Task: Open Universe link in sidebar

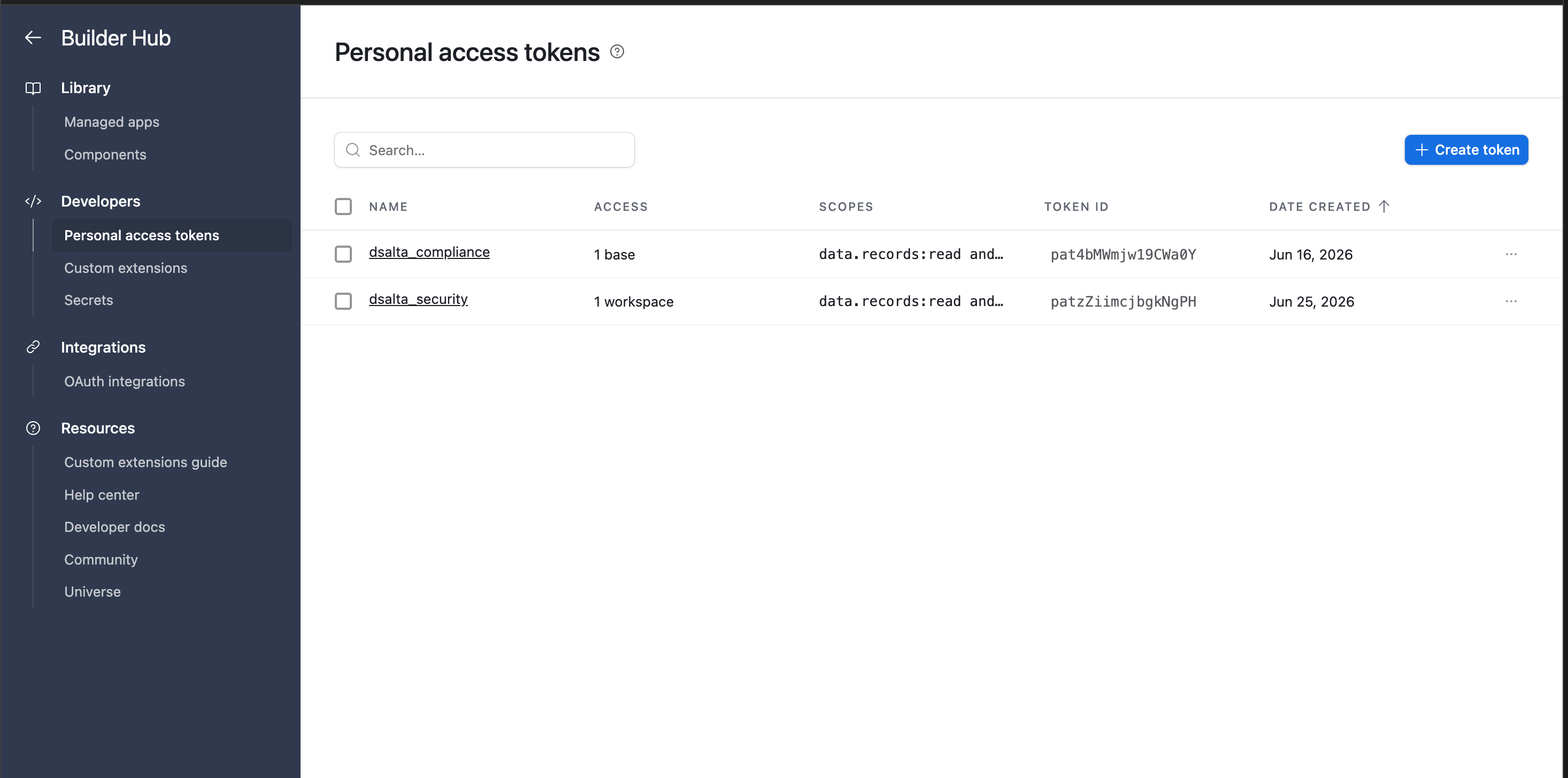Action: click(x=93, y=592)
